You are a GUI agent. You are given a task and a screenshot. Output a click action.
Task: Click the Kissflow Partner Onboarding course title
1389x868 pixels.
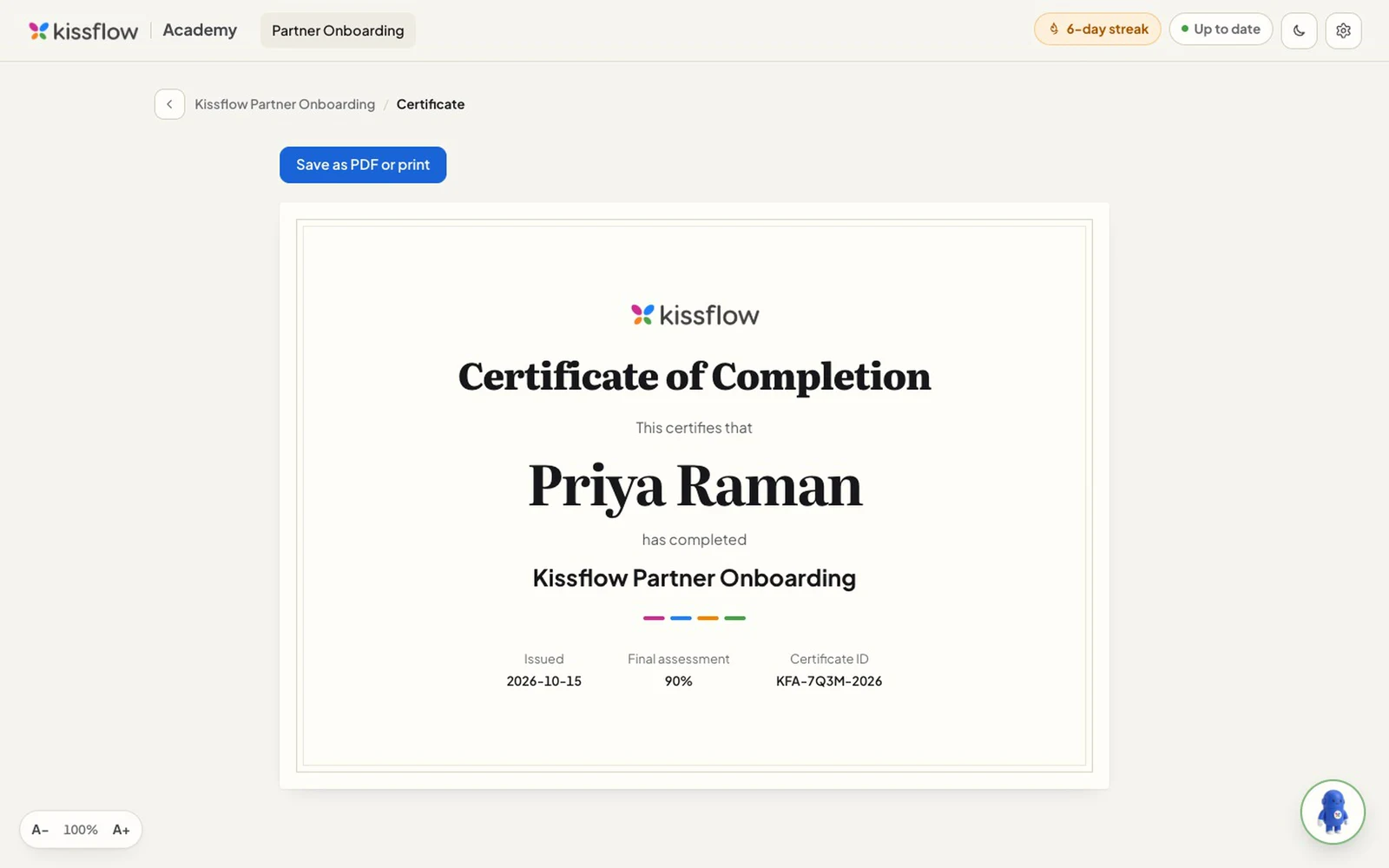(x=694, y=578)
